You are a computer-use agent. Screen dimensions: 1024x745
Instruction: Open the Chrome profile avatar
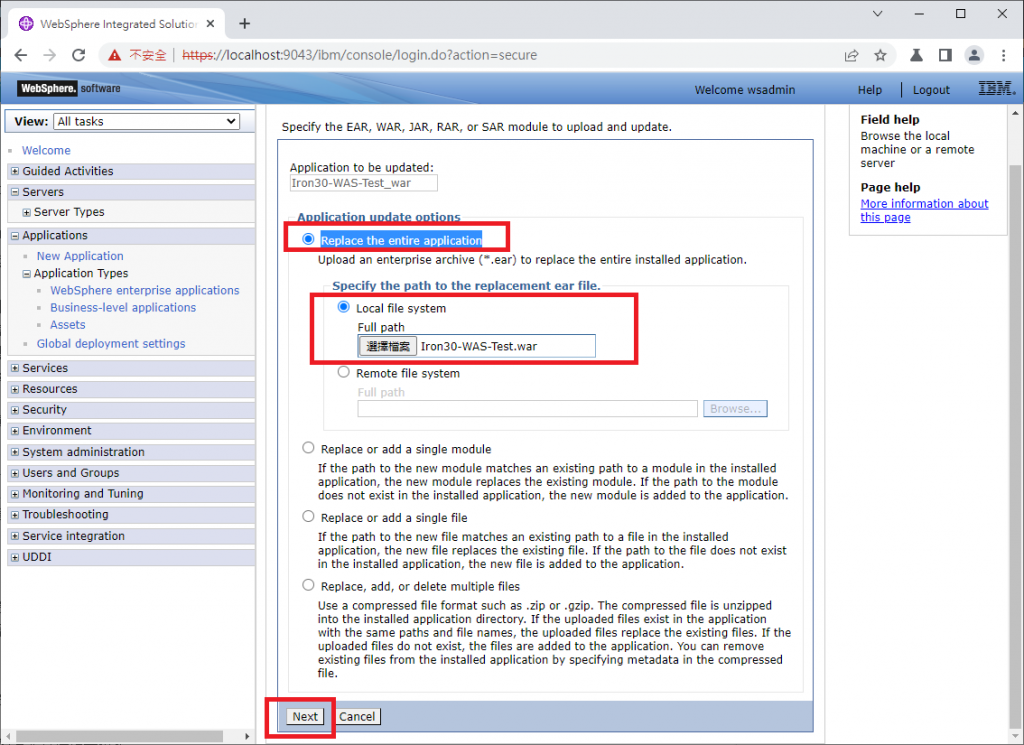pos(974,55)
